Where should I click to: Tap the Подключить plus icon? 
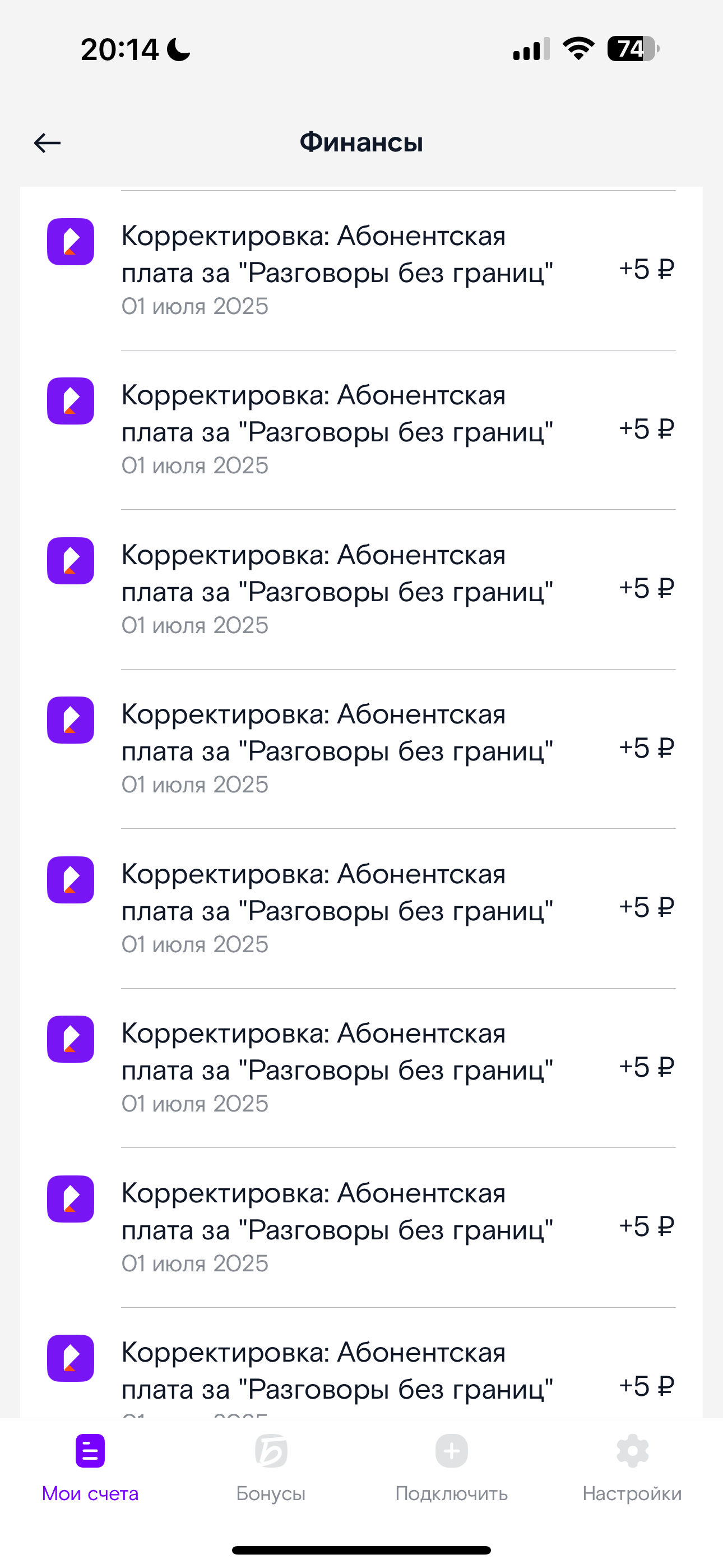click(452, 1451)
